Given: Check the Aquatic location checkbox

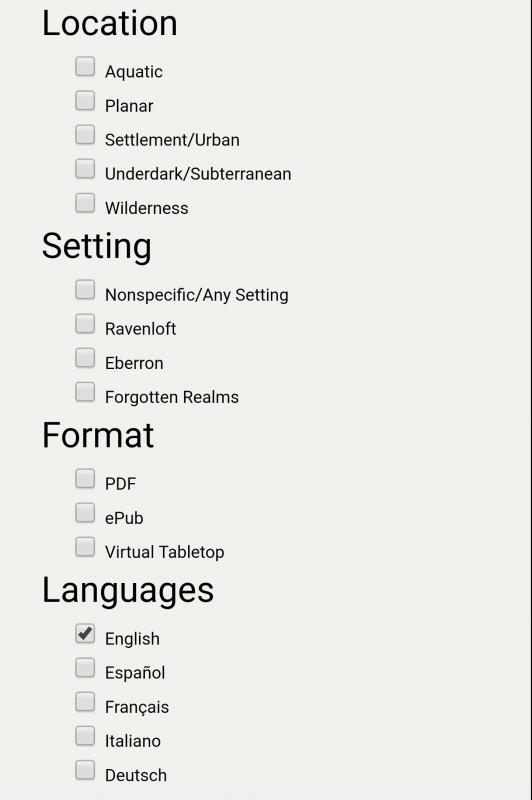Looking at the screenshot, I should click(85, 66).
